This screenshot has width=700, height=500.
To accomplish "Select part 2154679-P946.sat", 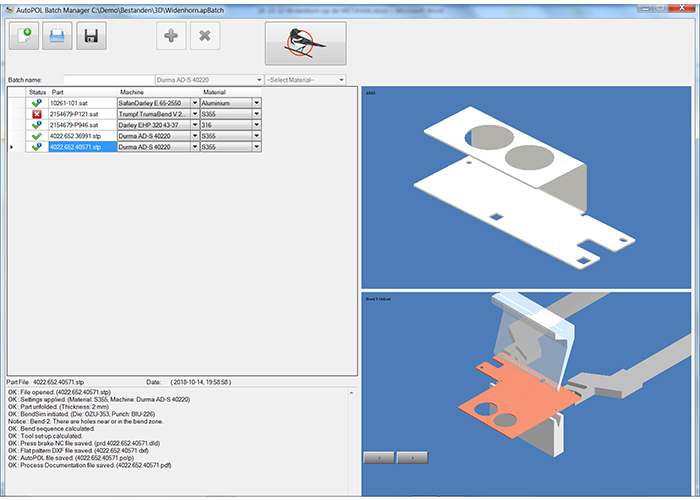I will [x=83, y=125].
